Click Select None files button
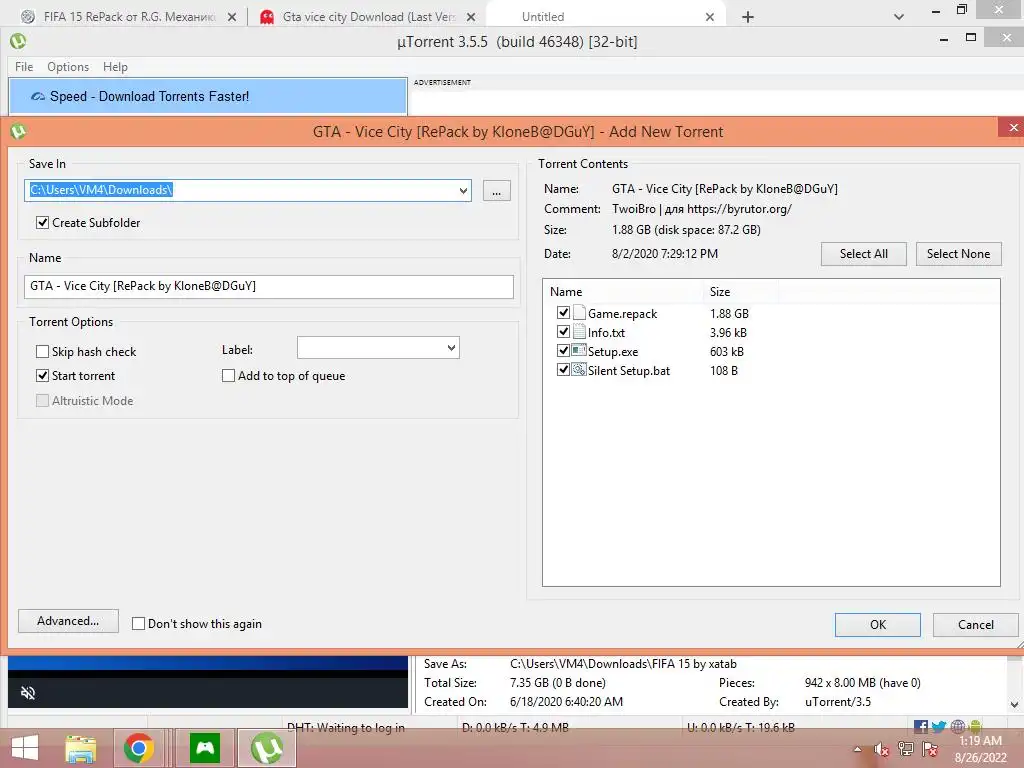The width and height of the screenshot is (1024, 768). (958, 254)
